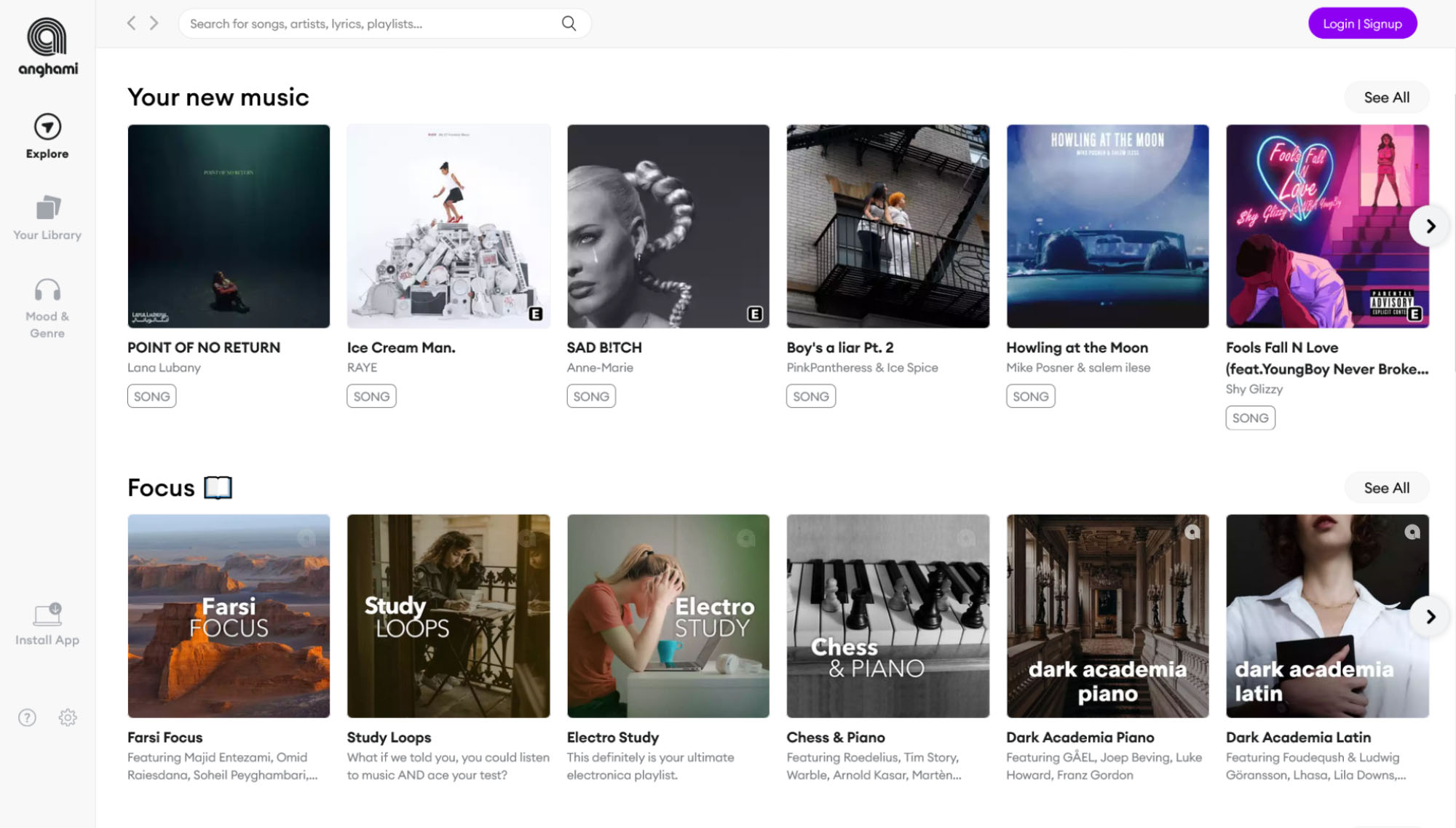Click the Dark Academia Latin title text
Image resolution: width=1456 pixels, height=828 pixels.
click(x=1298, y=738)
